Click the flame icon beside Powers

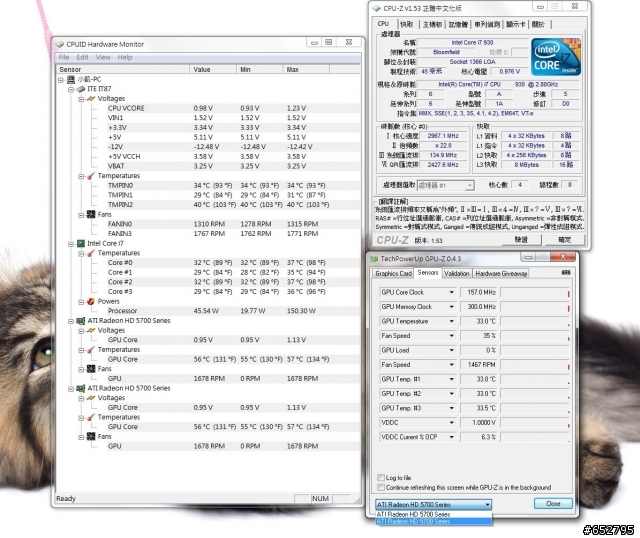tap(91, 301)
